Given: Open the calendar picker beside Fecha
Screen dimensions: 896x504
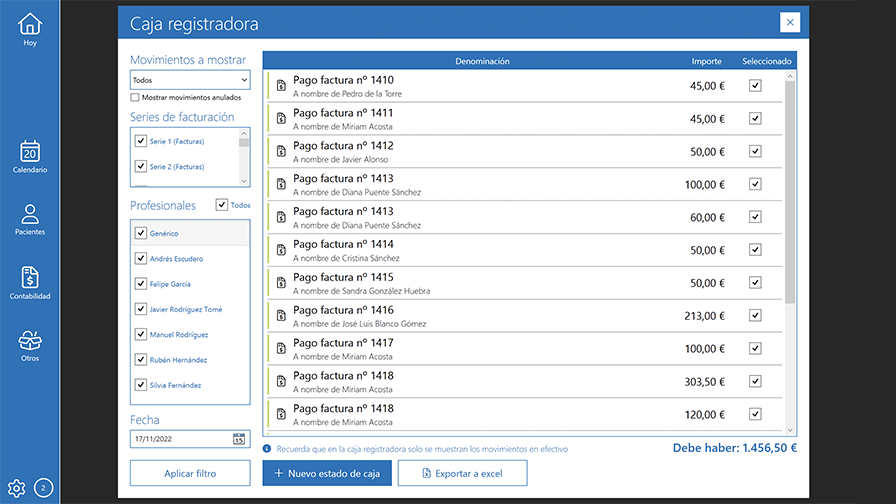Looking at the screenshot, I should click(239, 439).
